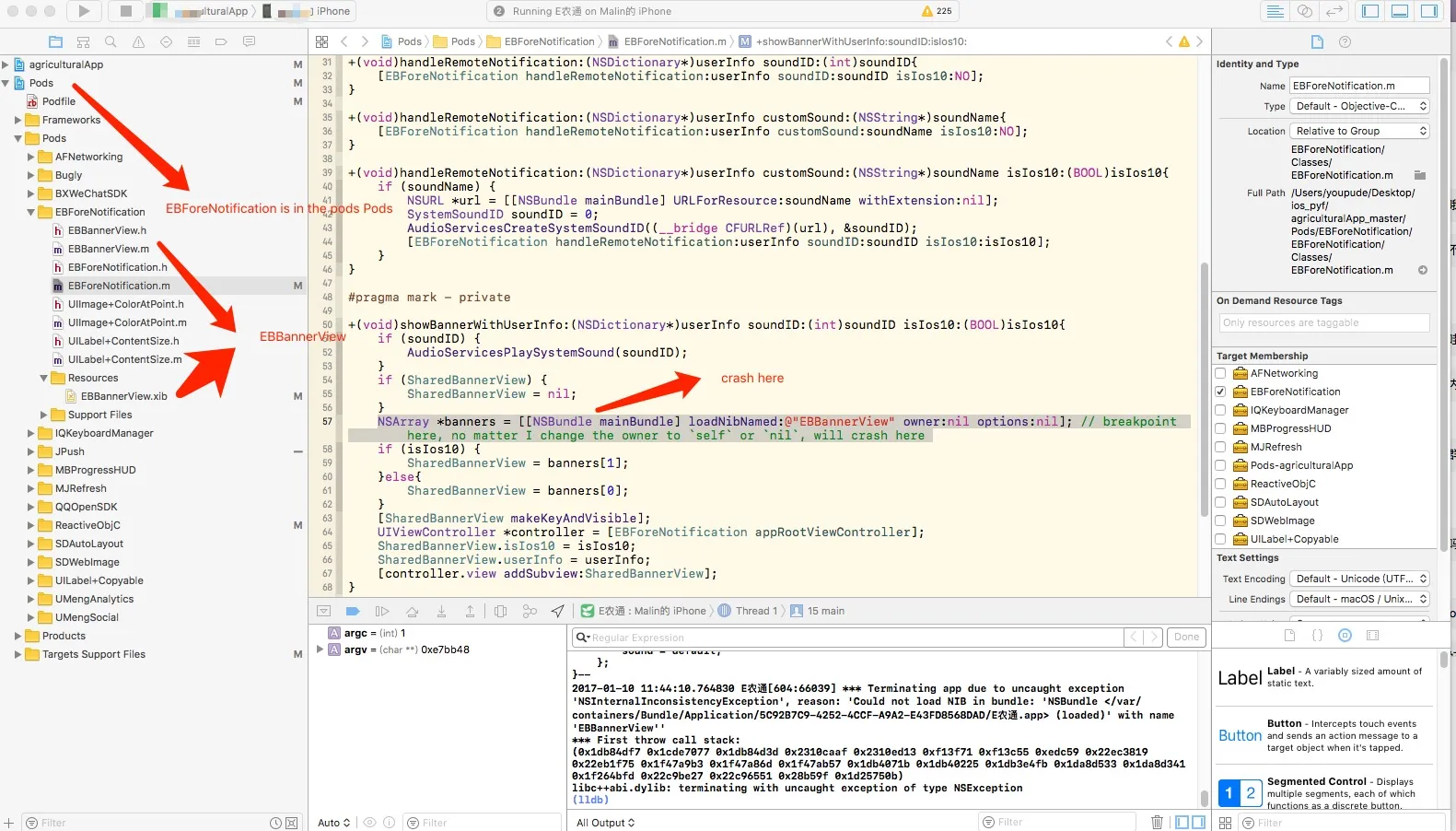Tick the ReactiveObjC target checkbox
The image size is (1456, 831).
point(1220,484)
